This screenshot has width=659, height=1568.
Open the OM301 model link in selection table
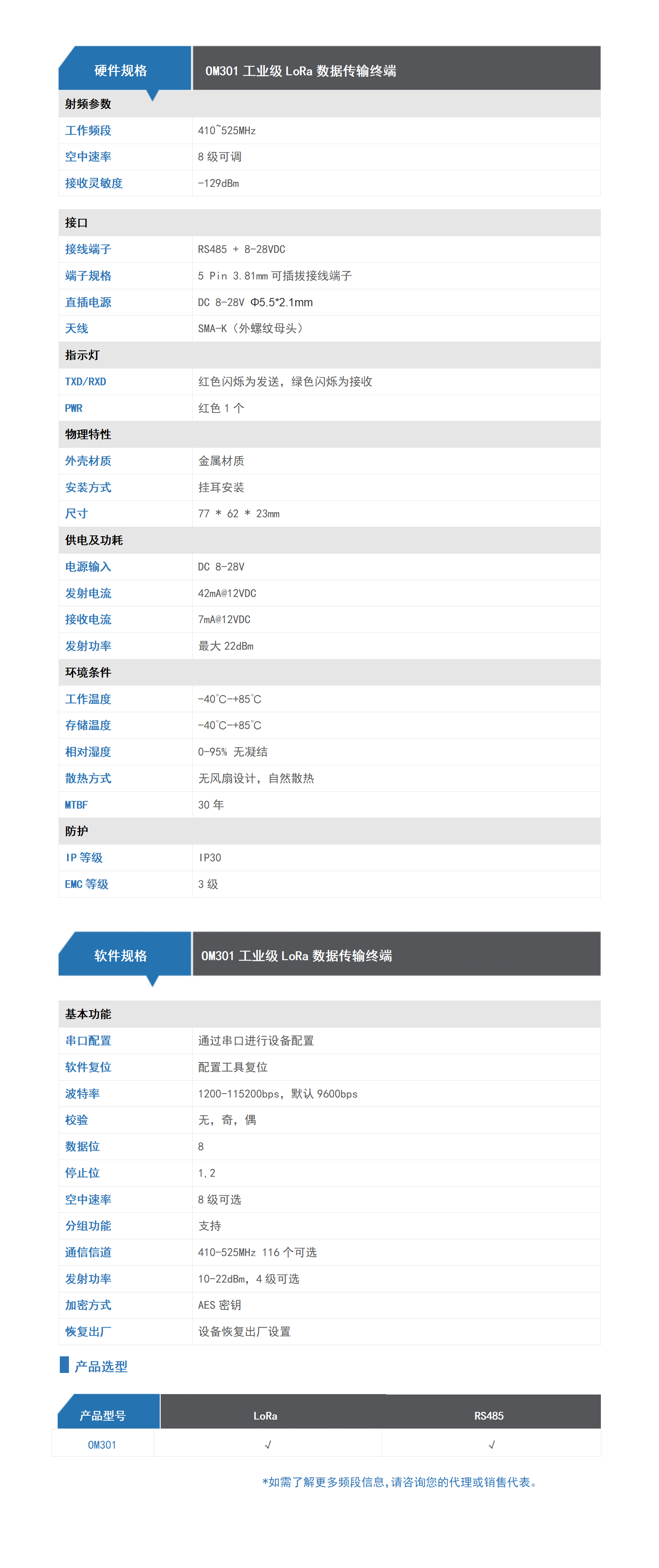[102, 1444]
